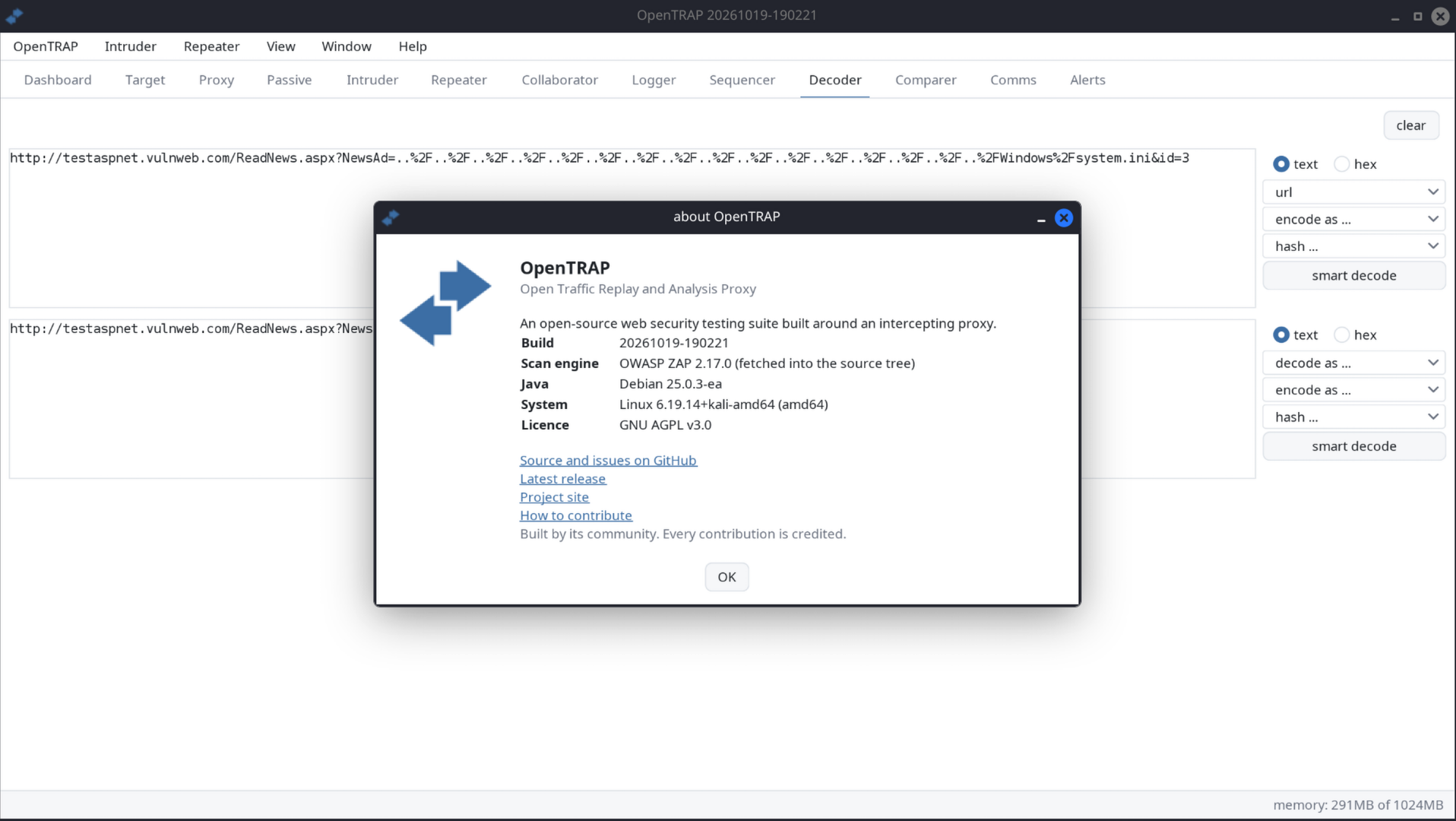Open the upper encode as dropdown
The image size is (1456, 821).
pyautogui.click(x=1354, y=220)
